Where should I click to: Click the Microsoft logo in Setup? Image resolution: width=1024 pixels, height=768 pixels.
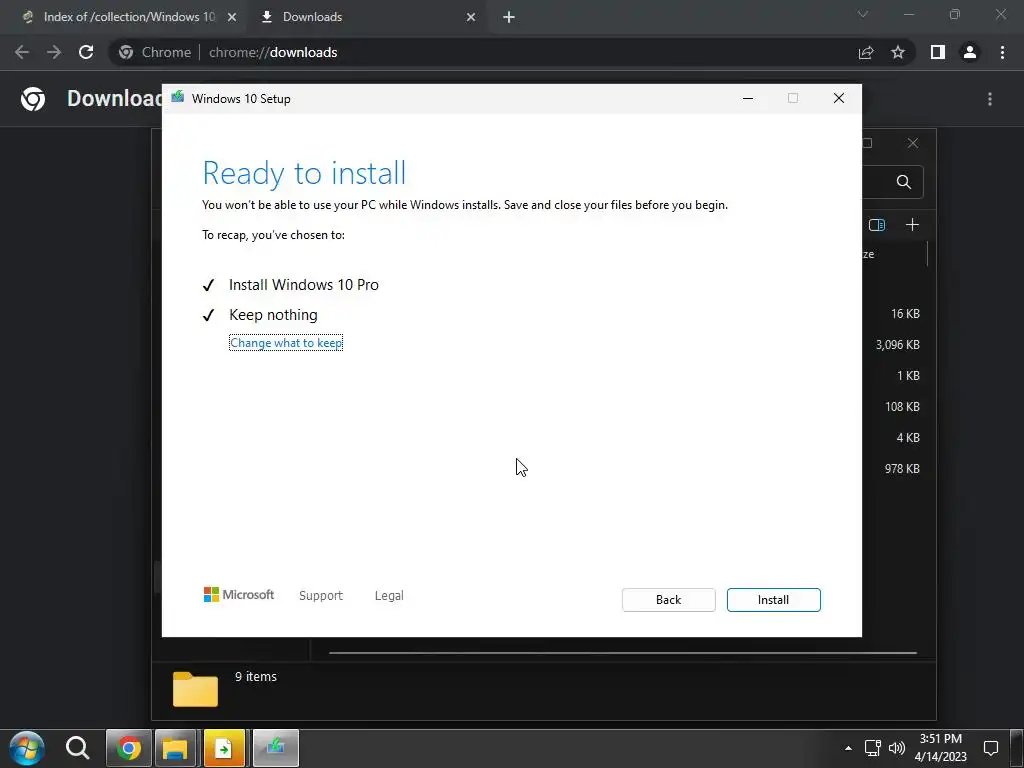239,594
